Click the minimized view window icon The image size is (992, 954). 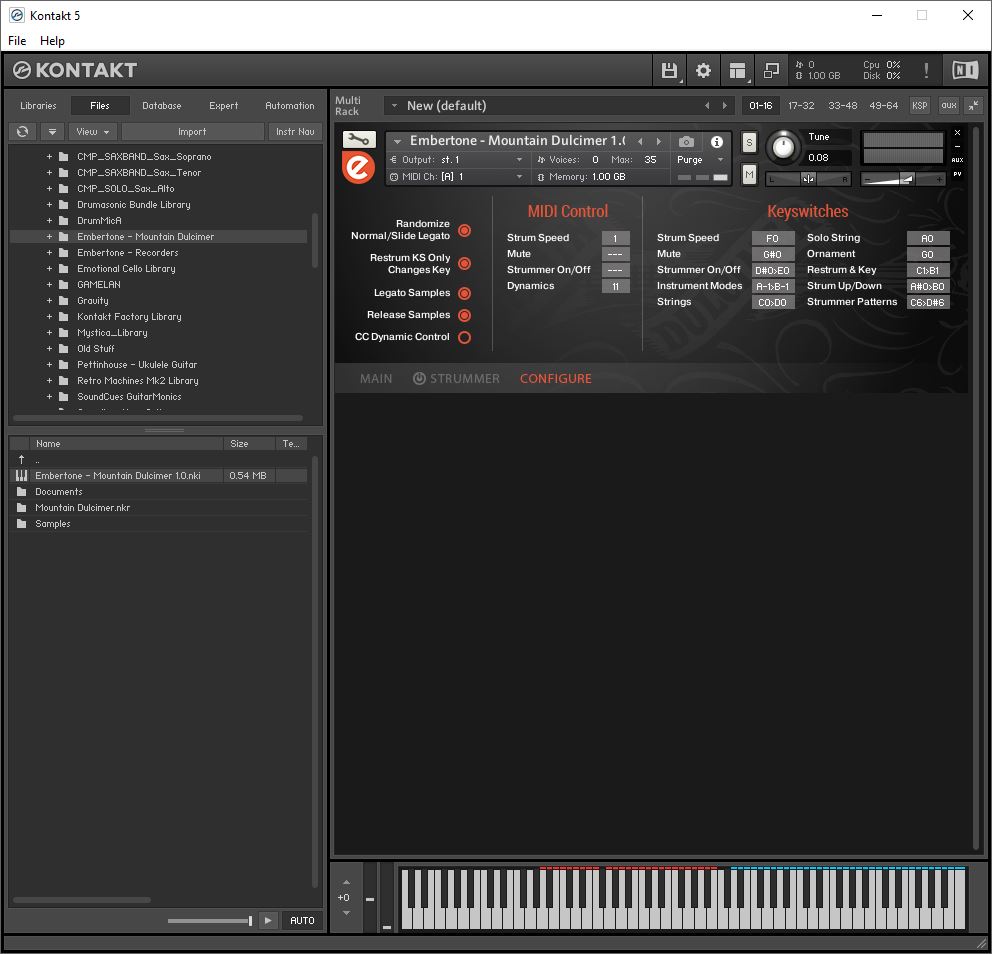771,70
